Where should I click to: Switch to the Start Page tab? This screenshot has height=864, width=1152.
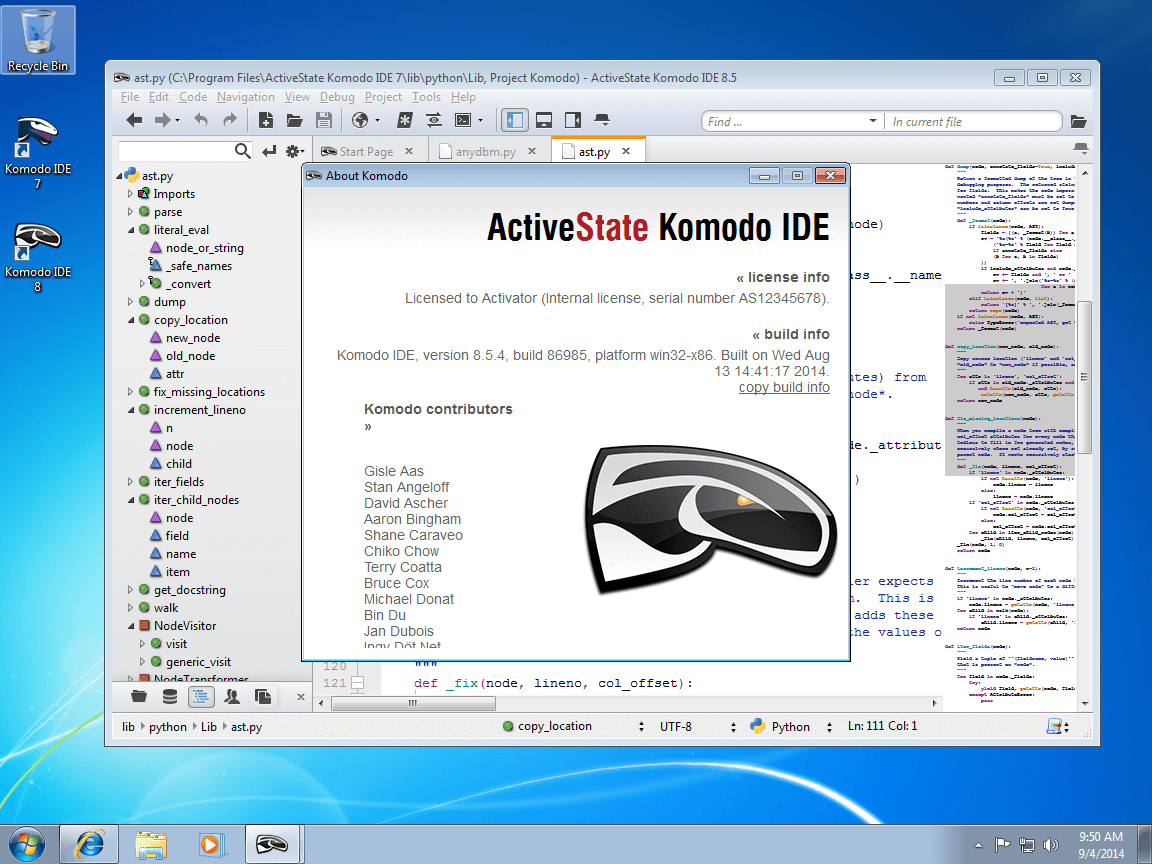click(366, 151)
